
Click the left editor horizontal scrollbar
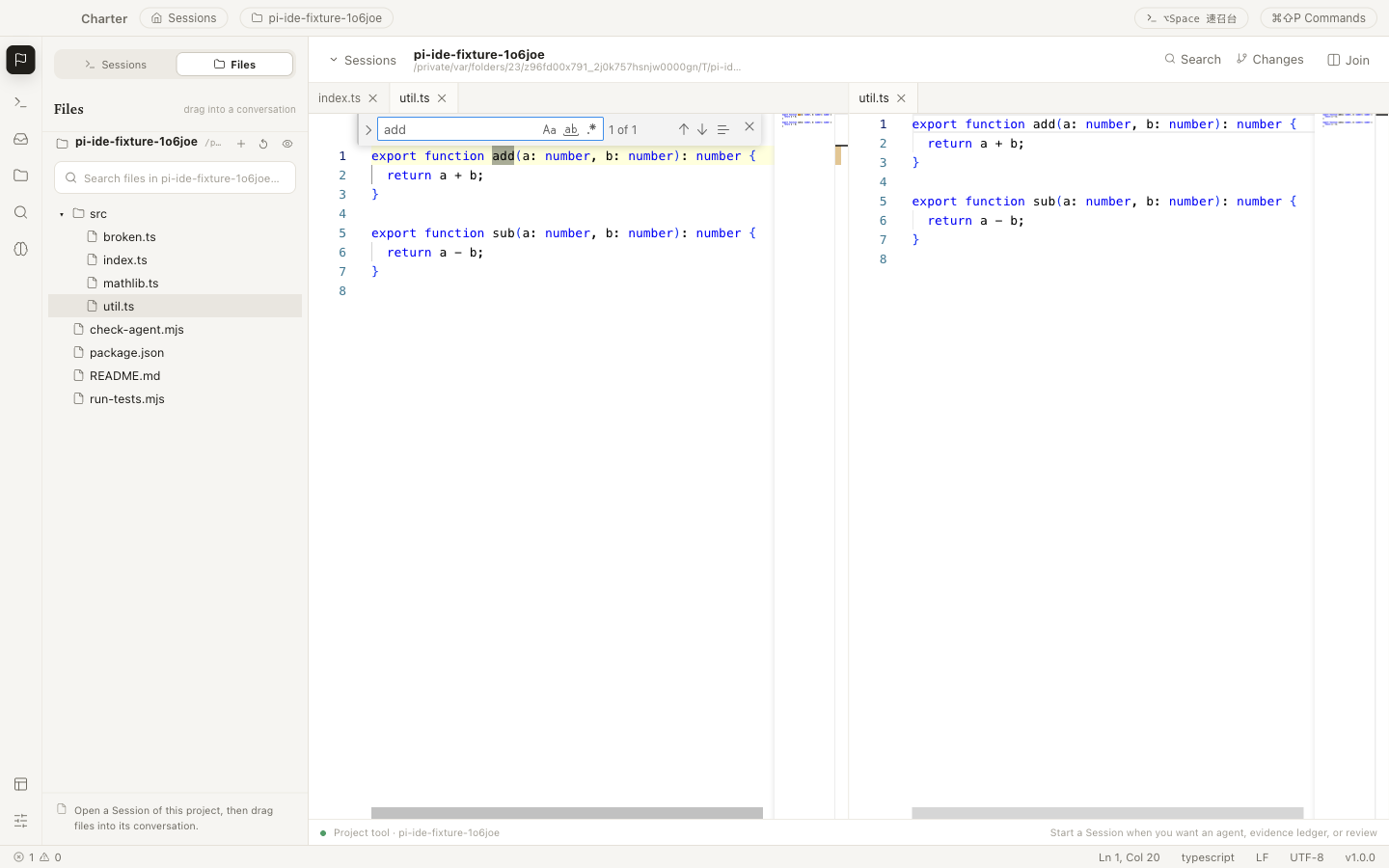pos(567,813)
